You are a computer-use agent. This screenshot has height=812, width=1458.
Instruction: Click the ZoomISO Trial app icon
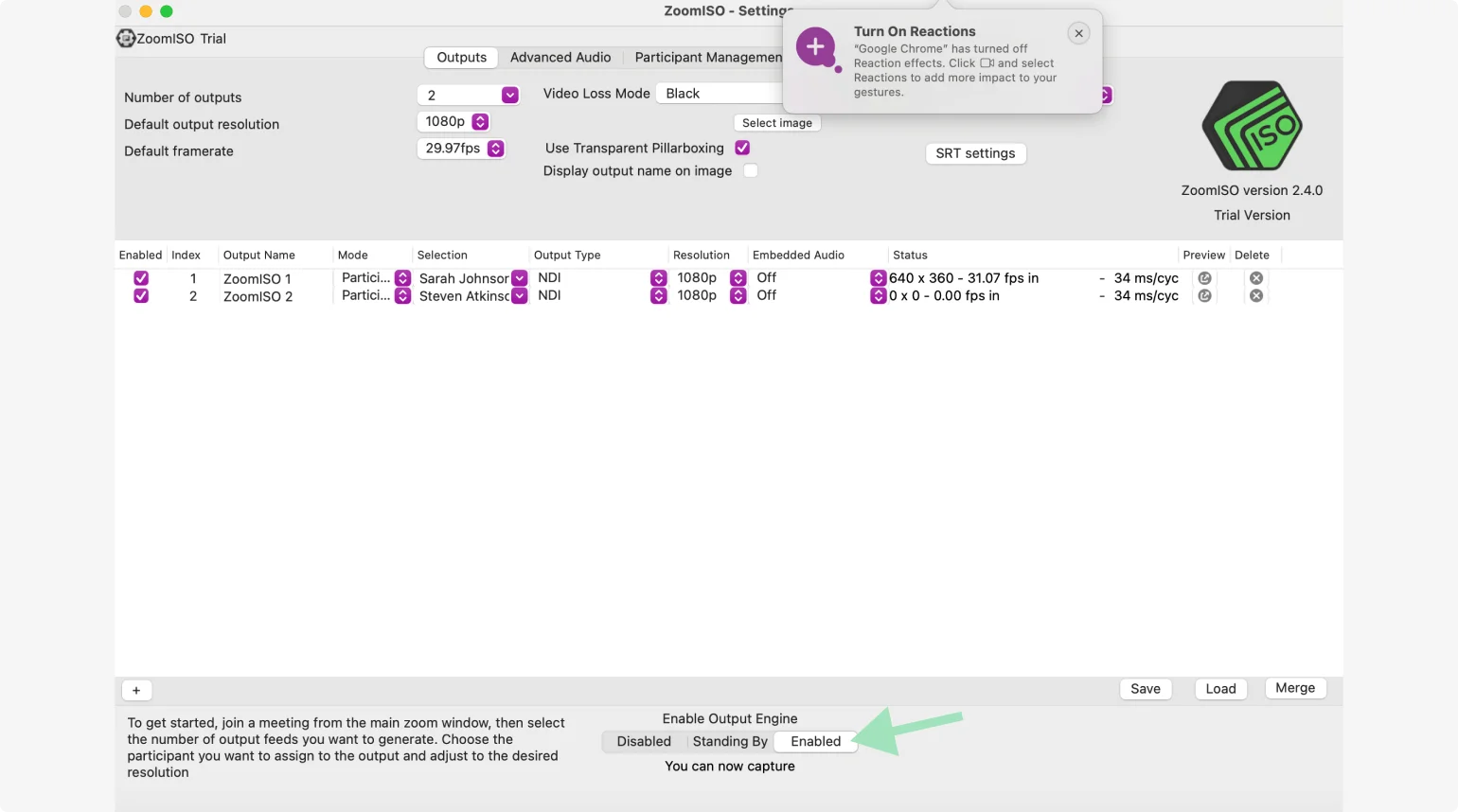(x=126, y=38)
